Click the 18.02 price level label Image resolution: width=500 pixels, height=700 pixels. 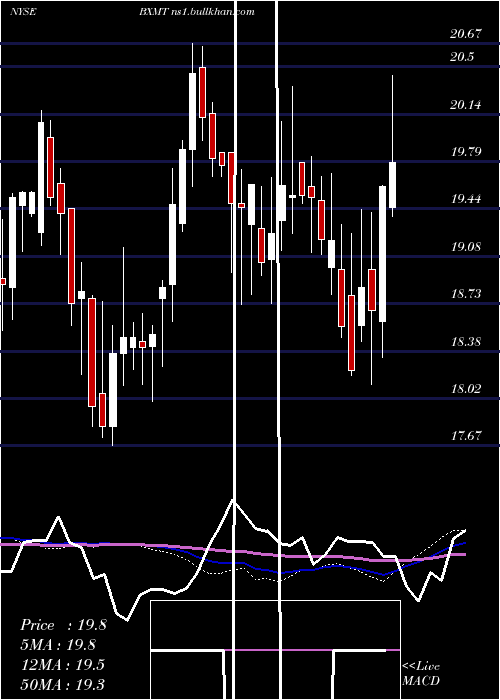[466, 389]
